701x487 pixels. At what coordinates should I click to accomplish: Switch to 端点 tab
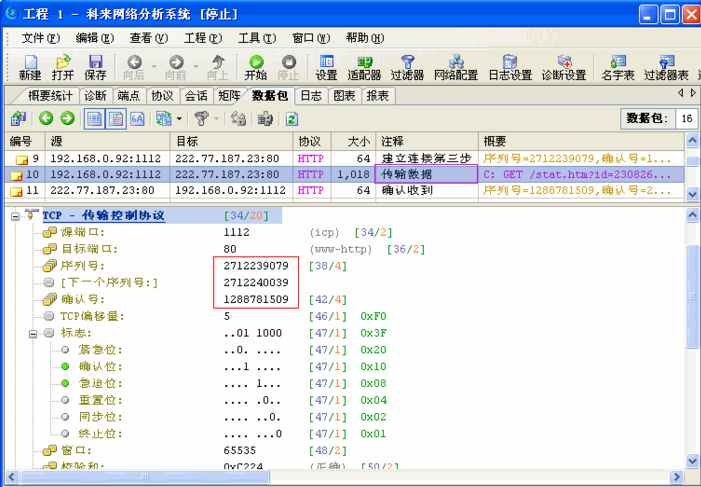(129, 96)
